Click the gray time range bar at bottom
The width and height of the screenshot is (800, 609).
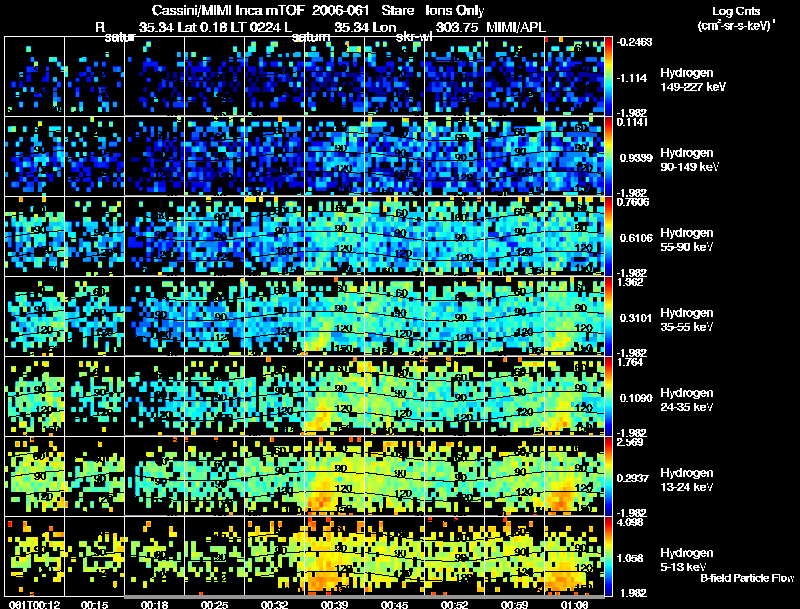click(x=365, y=597)
